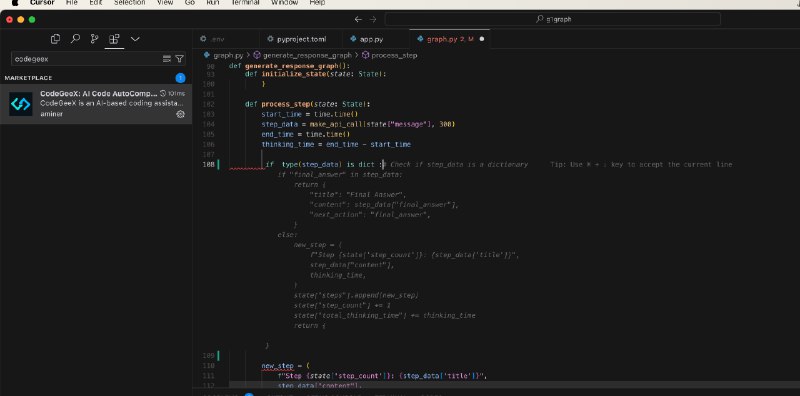Open the Search view icon
Screen dimensions: 800x396
click(x=75, y=39)
